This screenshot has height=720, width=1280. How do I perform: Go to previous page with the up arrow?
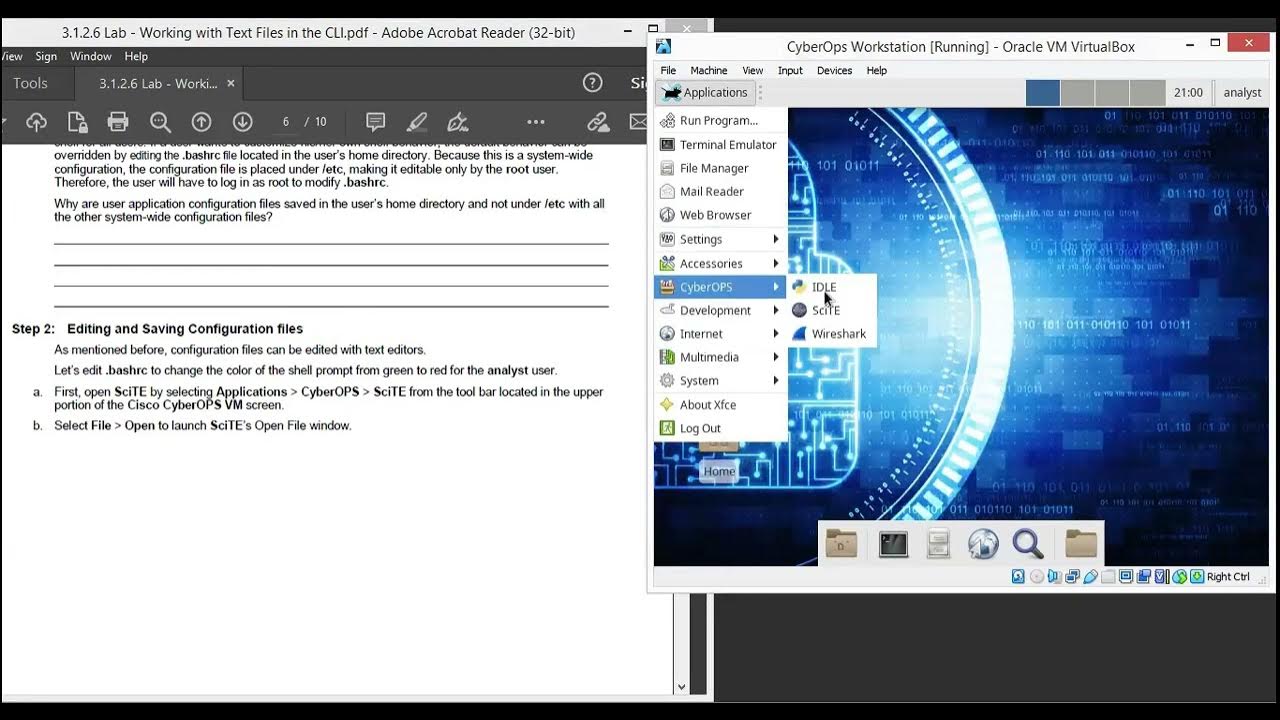tap(201, 122)
